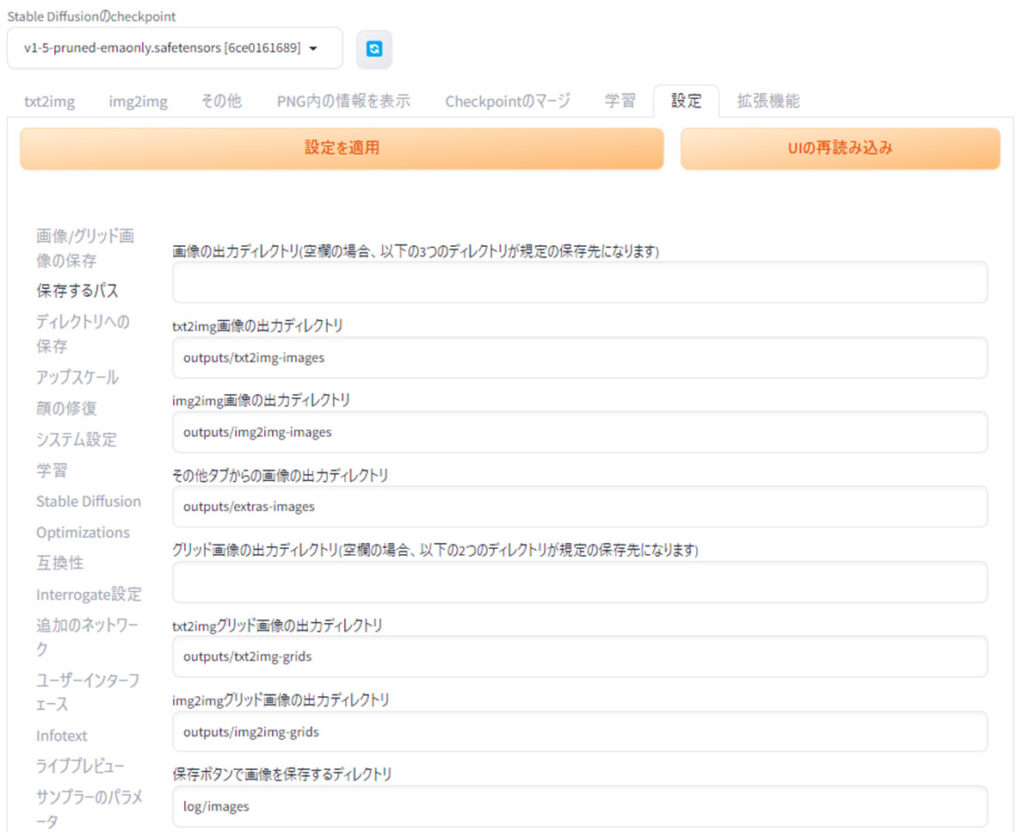Focus the outputs/extras-images directory field
Viewport: 1024px width, 832px height.
[579, 507]
